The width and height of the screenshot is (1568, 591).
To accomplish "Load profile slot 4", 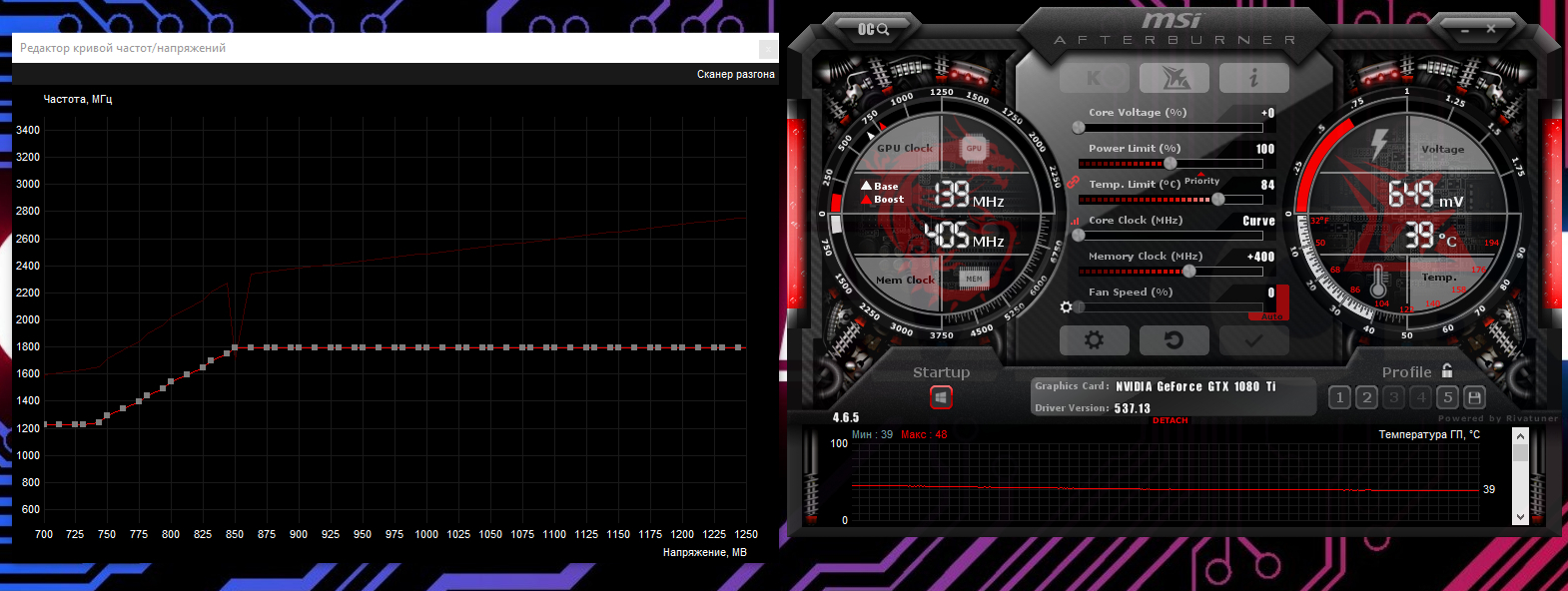I will point(1421,397).
